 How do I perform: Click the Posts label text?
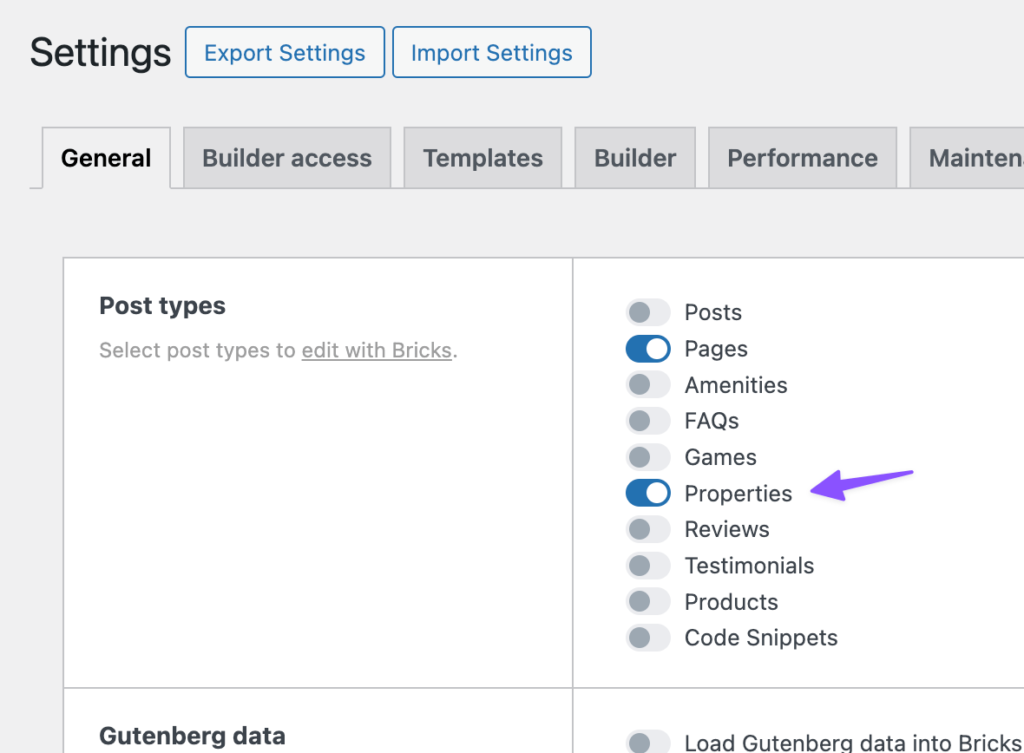coord(713,312)
